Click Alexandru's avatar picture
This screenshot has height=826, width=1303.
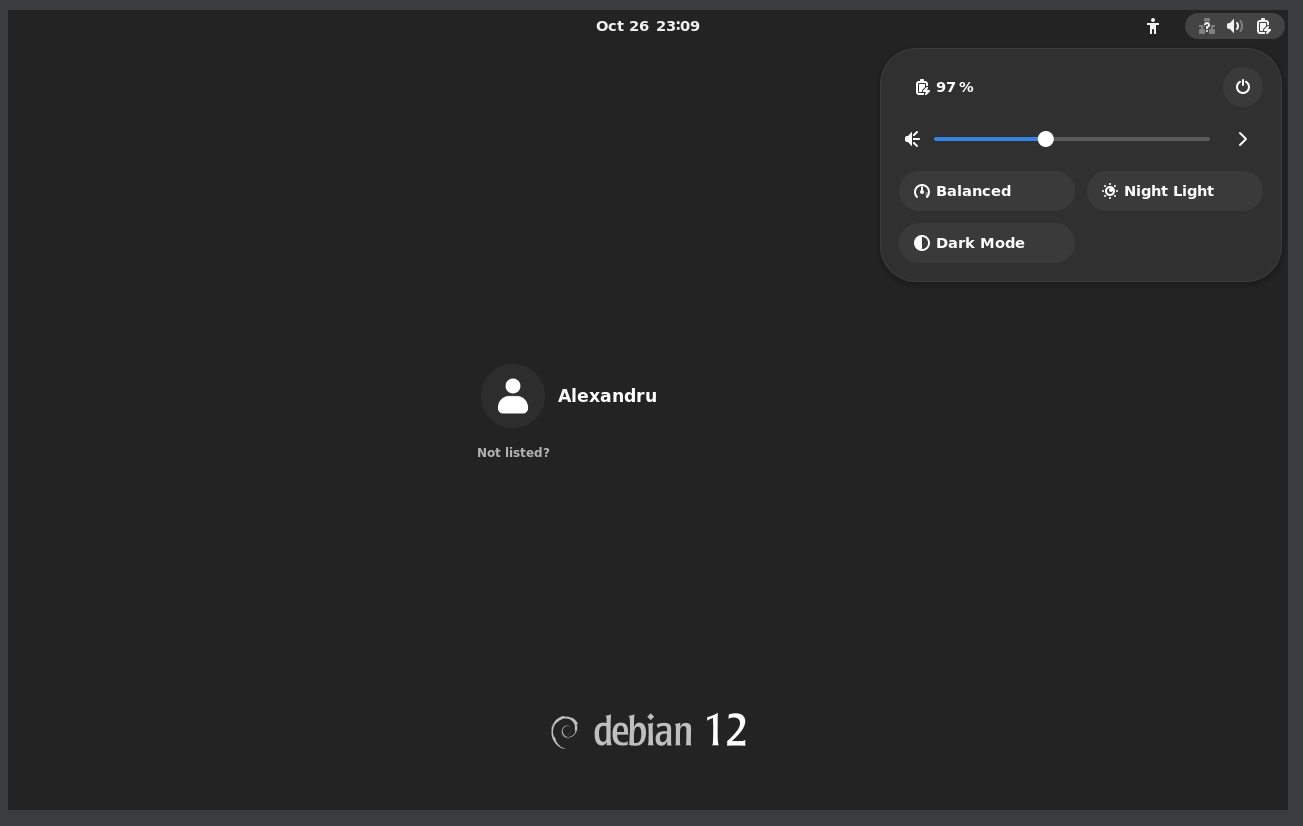(513, 395)
